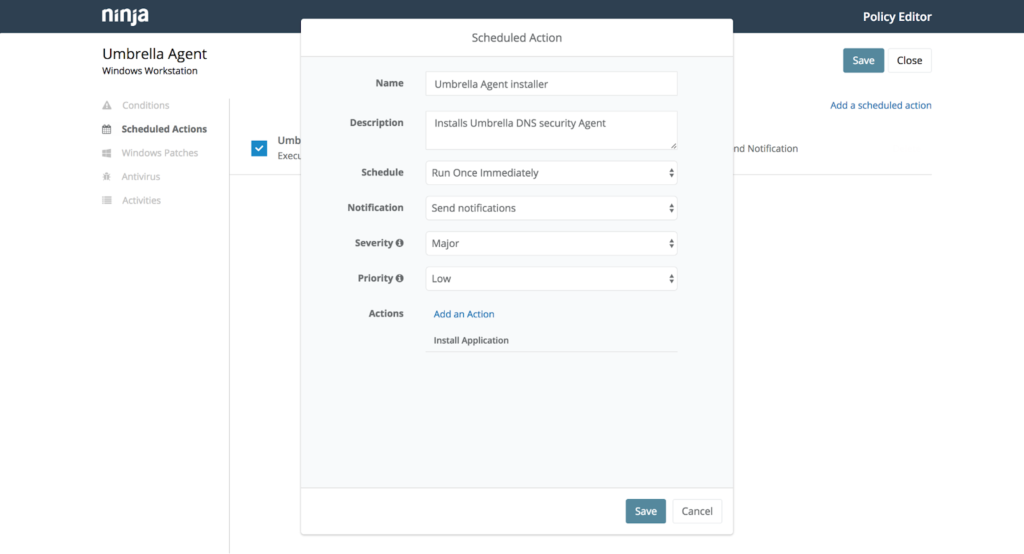Open the Severity dropdown

[x=551, y=244]
